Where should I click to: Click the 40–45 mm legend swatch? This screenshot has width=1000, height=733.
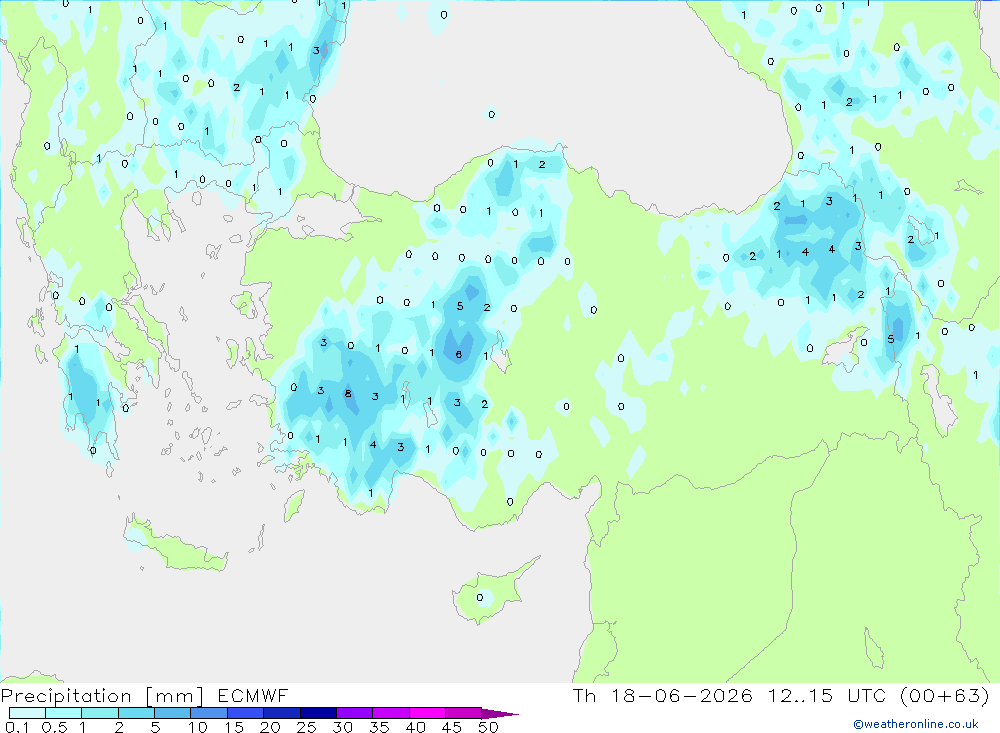[427, 713]
